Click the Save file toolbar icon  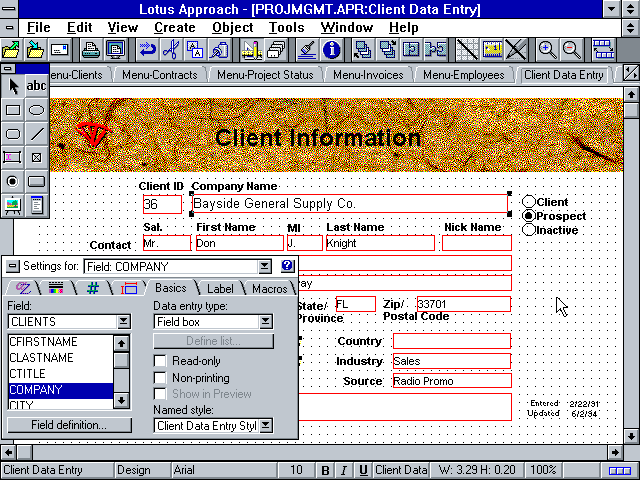coord(36,50)
